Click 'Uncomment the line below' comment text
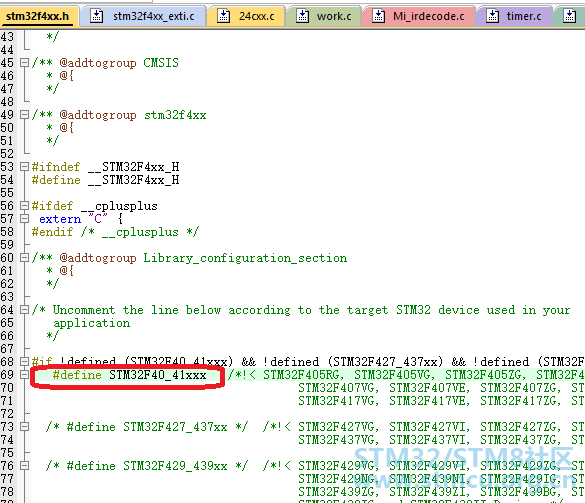The height and width of the screenshot is (503, 585). [137, 310]
